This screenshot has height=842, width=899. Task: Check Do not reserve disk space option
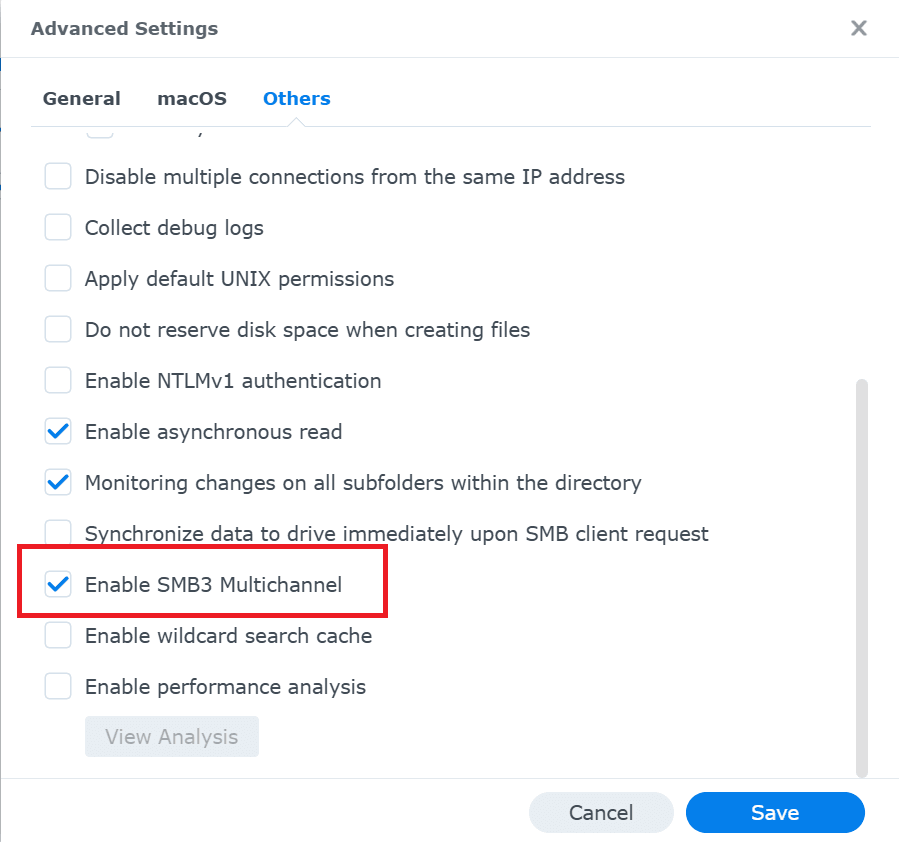point(58,329)
